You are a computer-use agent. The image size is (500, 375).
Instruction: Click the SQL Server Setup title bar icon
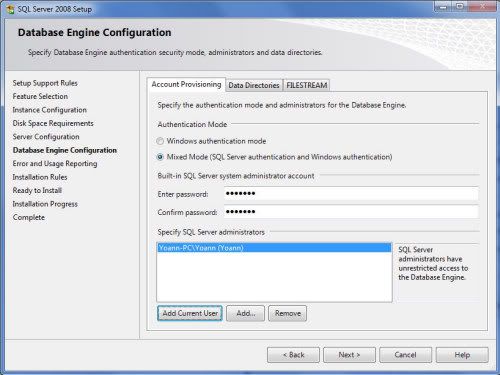(10, 9)
